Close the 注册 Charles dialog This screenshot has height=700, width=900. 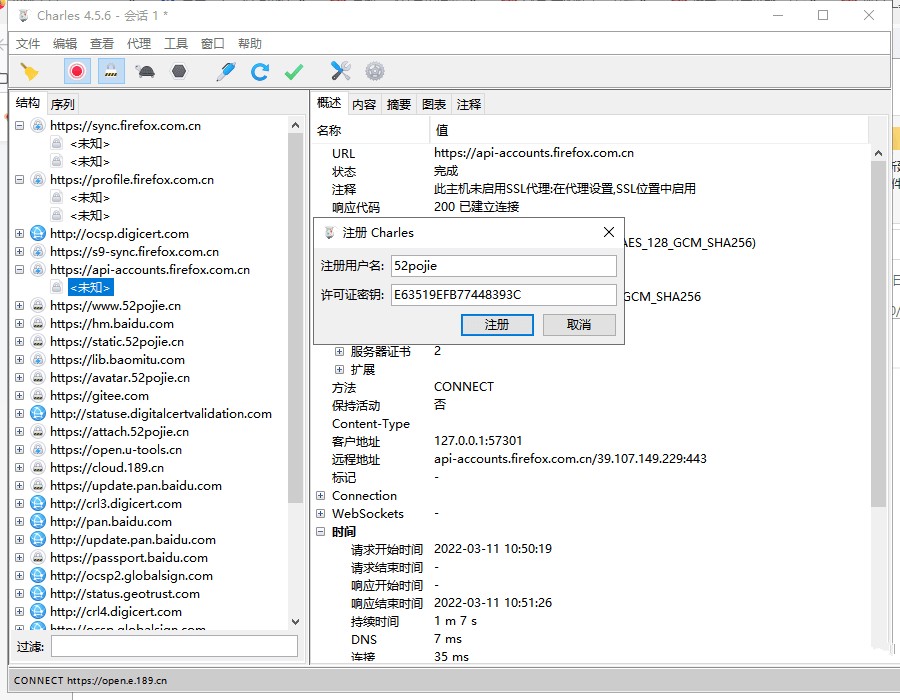tap(609, 232)
